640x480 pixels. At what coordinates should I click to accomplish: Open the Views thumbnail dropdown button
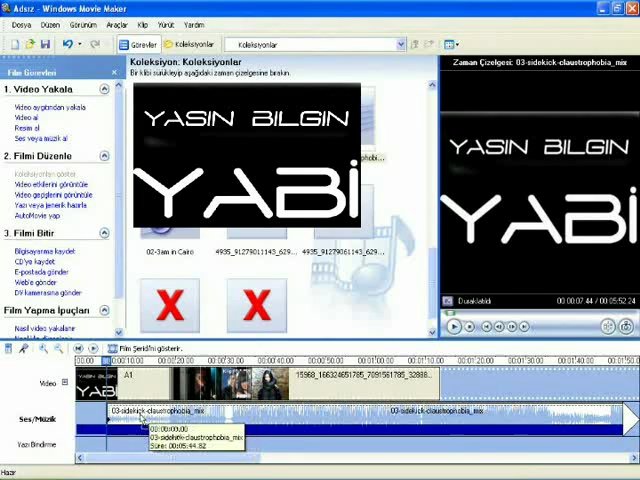[451, 44]
